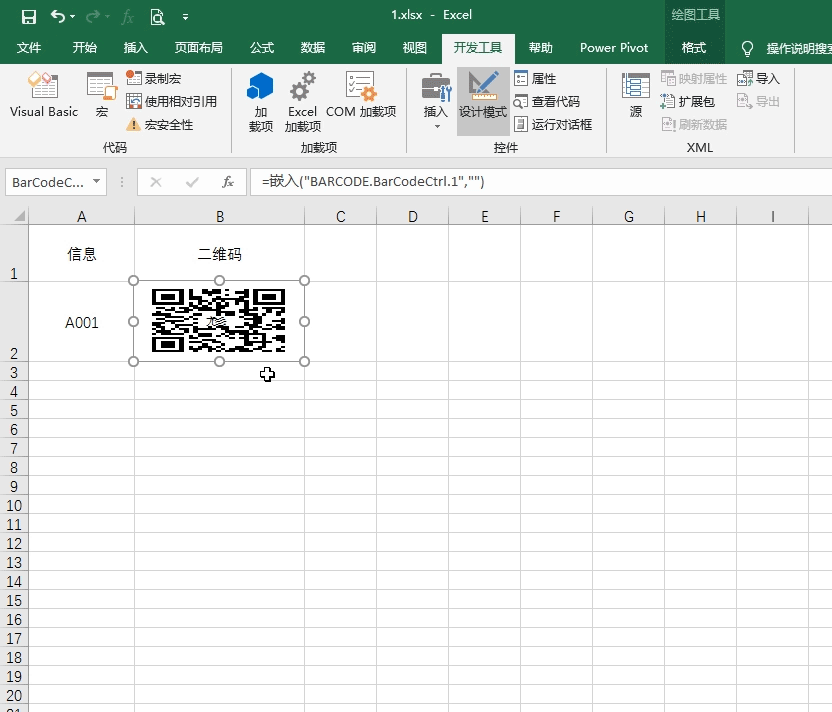Click the Save icon in quick access toolbar

click(29, 16)
